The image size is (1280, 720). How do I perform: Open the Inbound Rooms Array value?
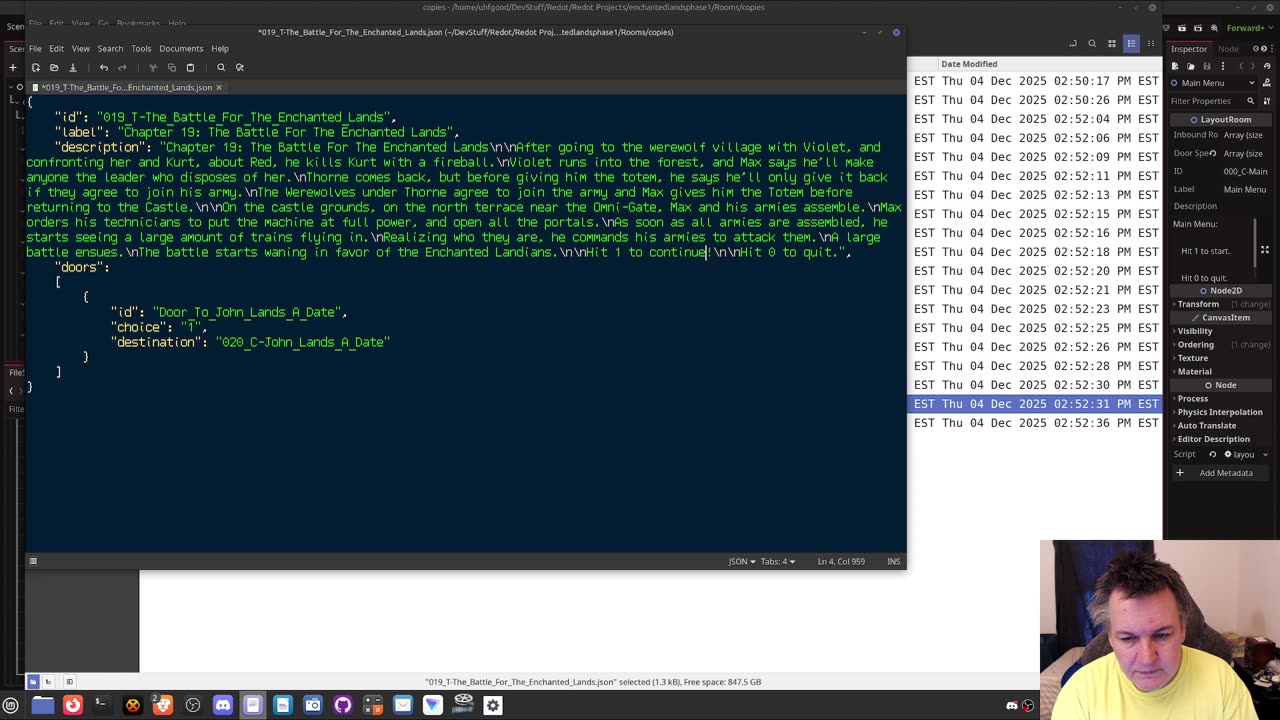[x=1246, y=135]
